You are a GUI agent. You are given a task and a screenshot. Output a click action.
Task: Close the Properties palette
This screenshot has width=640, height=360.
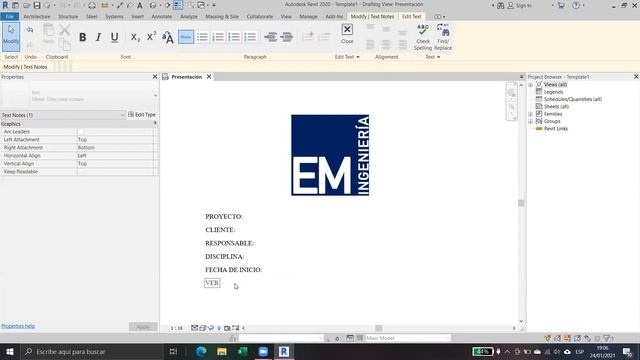pos(155,77)
